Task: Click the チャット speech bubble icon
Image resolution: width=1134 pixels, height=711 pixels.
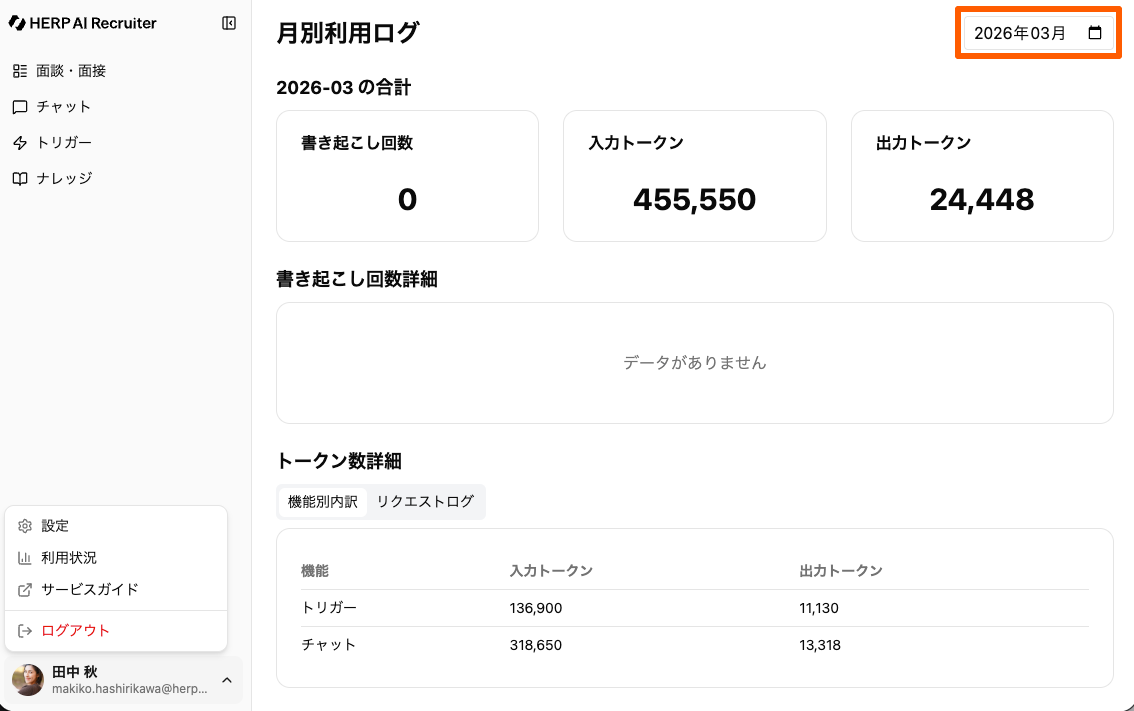Action: (x=20, y=107)
